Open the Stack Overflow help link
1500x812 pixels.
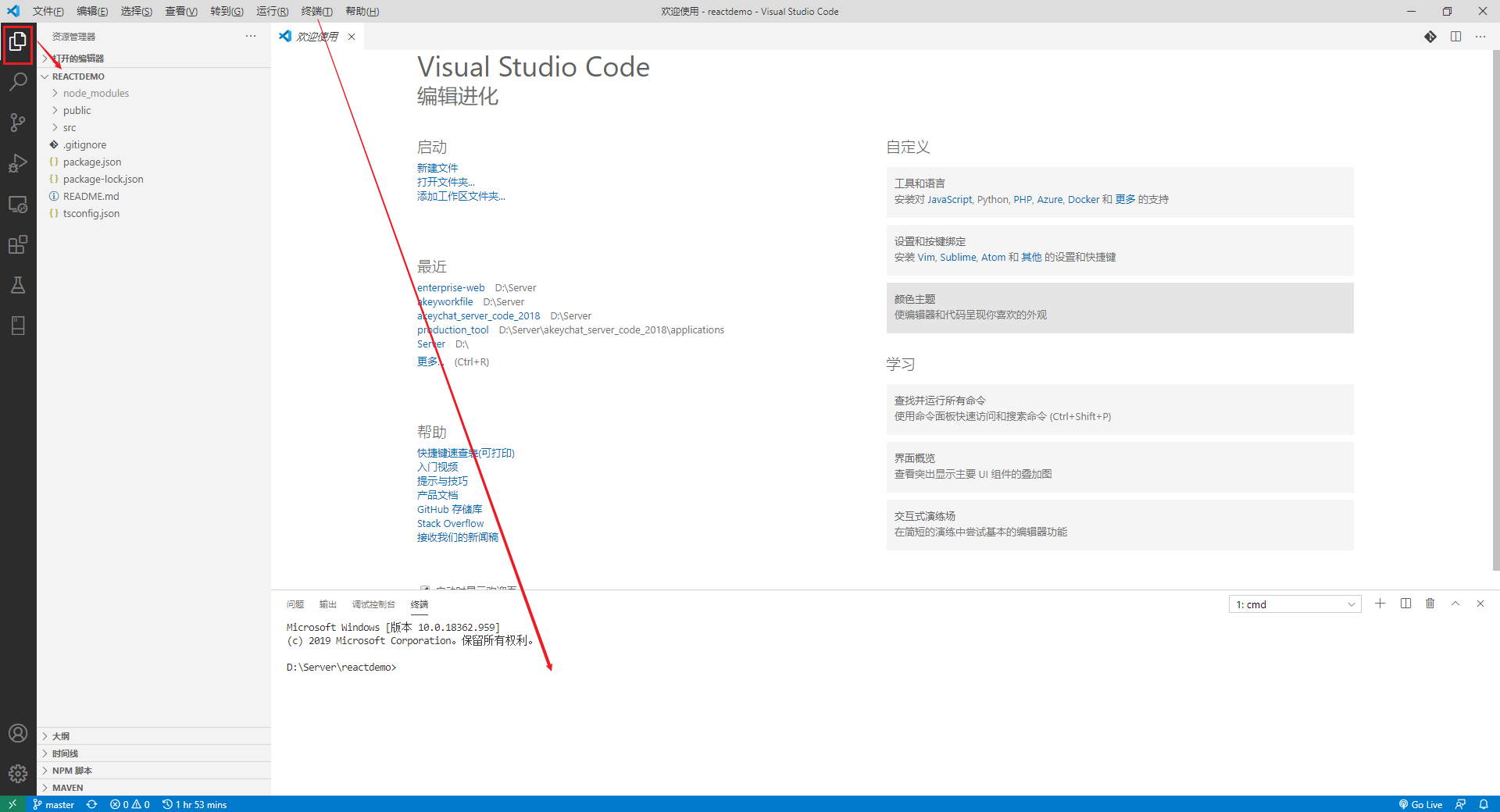pyautogui.click(x=450, y=523)
